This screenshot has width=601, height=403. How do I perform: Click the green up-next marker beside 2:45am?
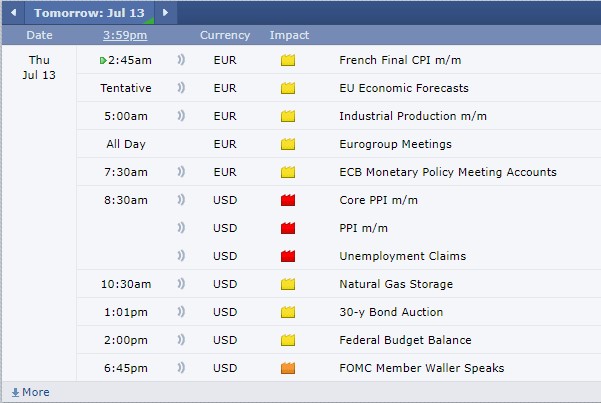[x=104, y=60]
